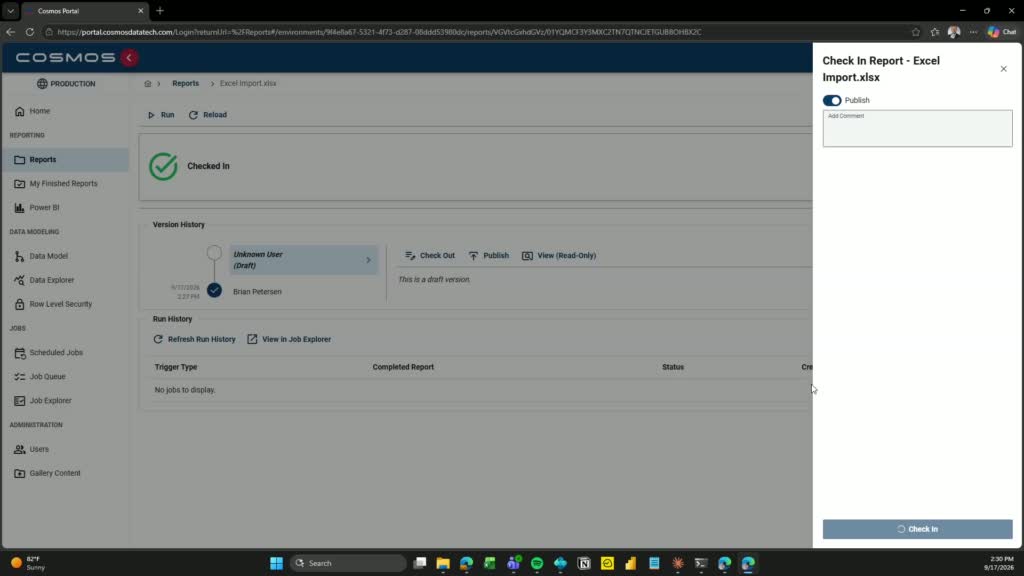Reload the report page
The height and width of the screenshot is (576, 1024).
(208, 115)
